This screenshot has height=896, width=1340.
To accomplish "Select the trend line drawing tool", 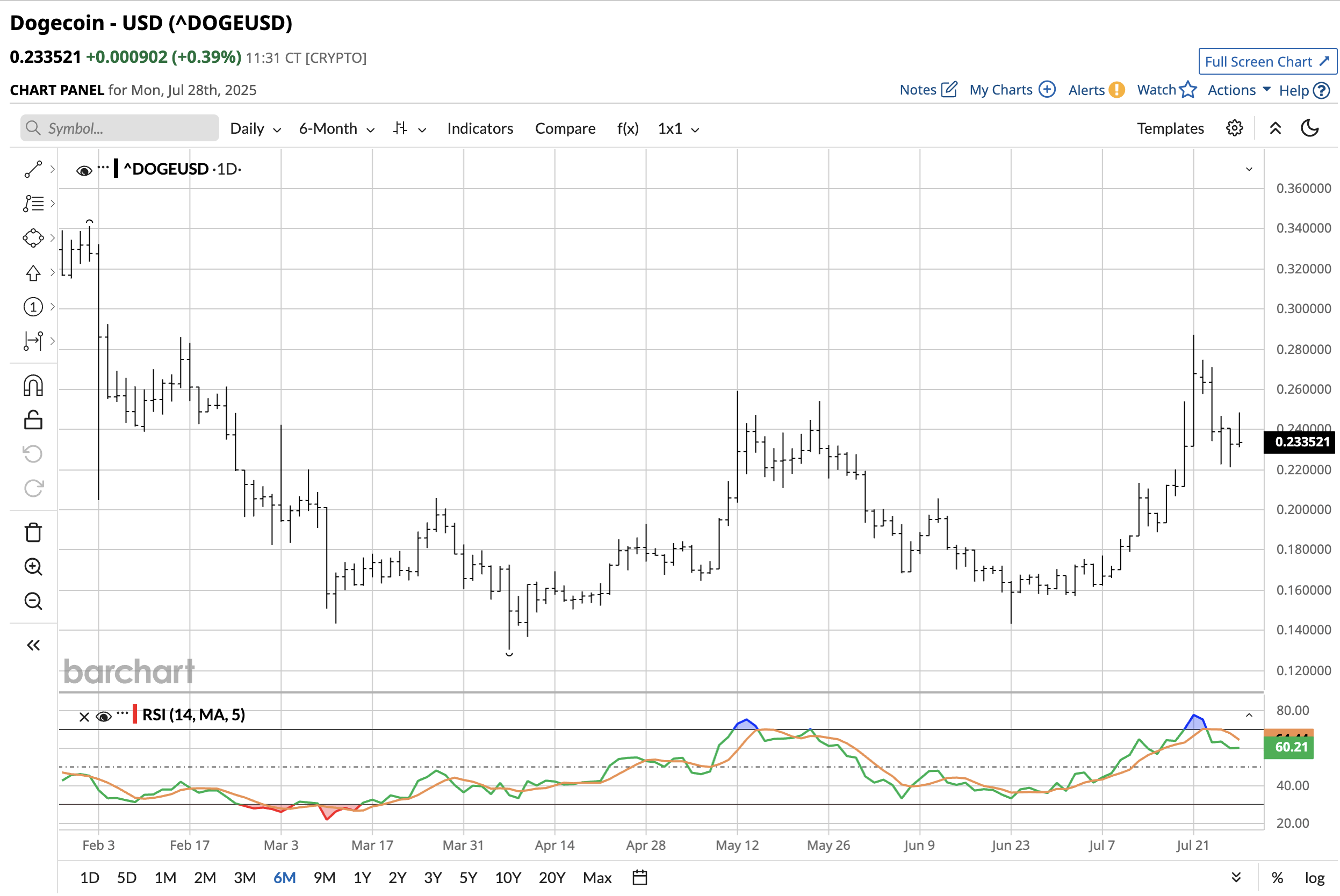I will coord(33,169).
